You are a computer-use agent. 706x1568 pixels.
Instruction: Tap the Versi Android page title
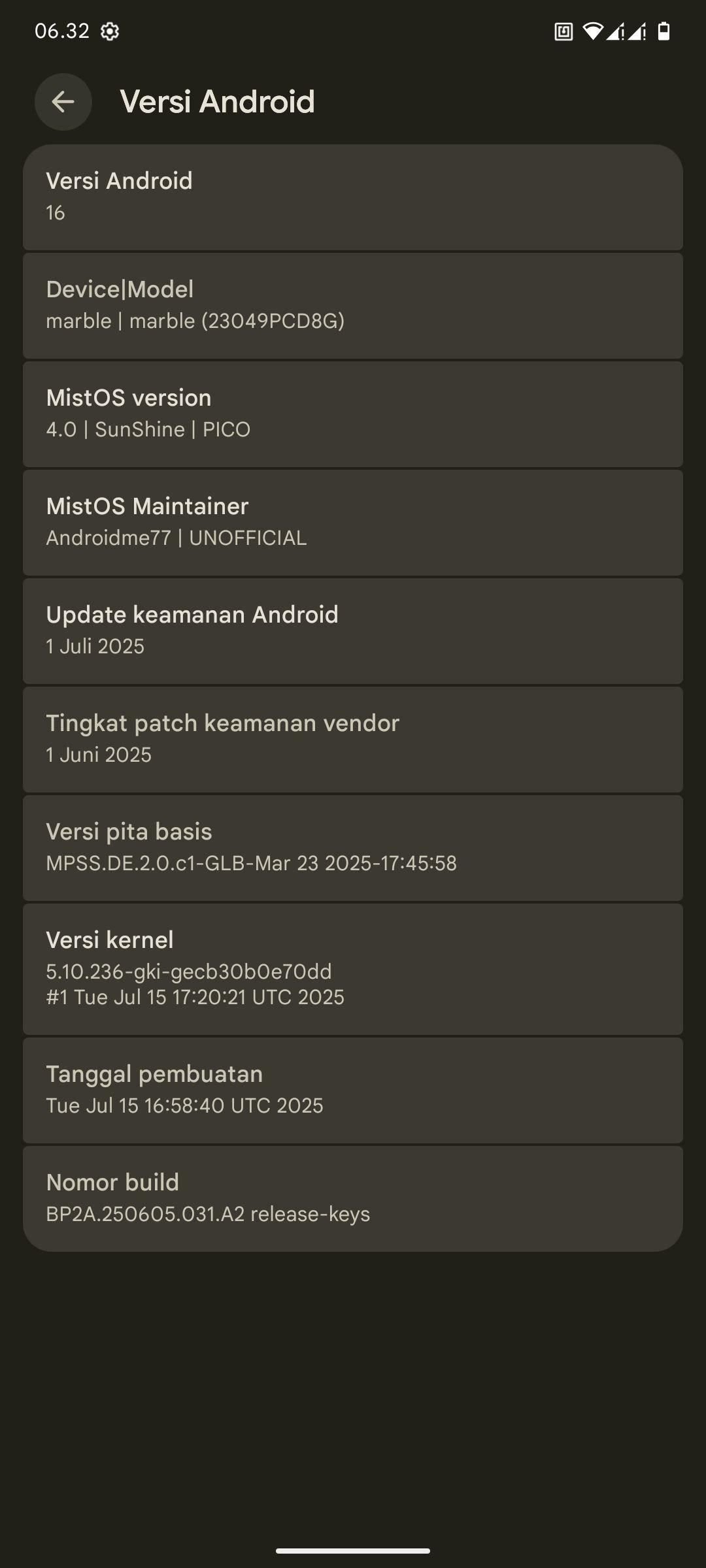pos(218,102)
